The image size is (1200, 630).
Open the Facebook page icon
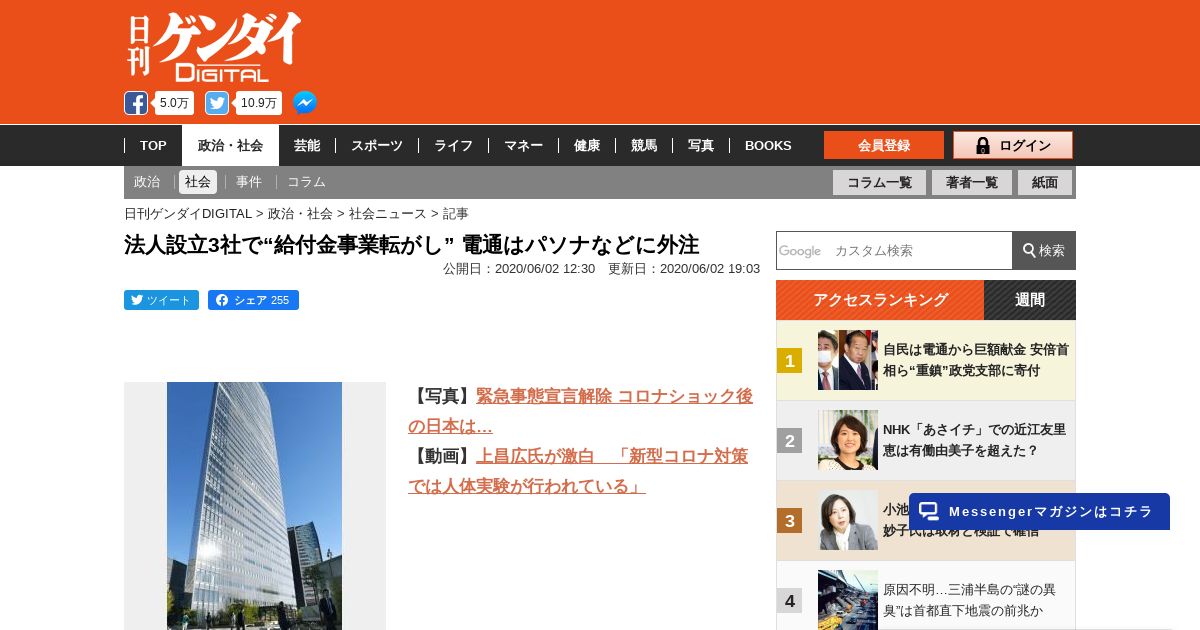[x=136, y=103]
